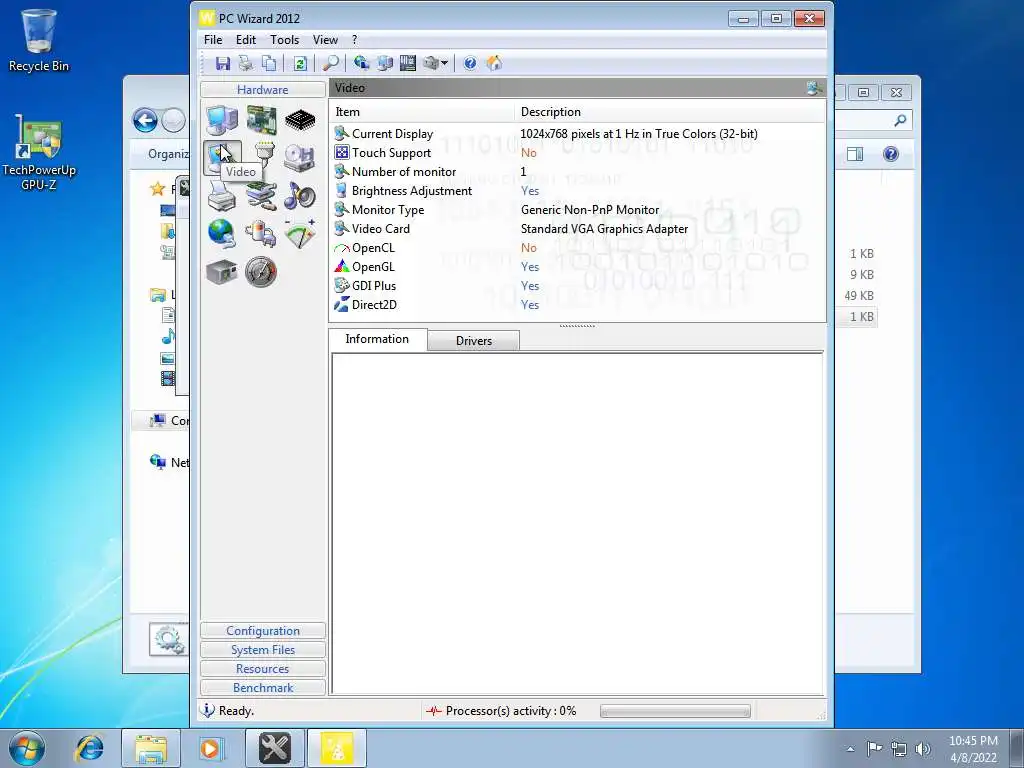Open the Recycle Bin desktop icon
1024x768 pixels.
[x=39, y=40]
